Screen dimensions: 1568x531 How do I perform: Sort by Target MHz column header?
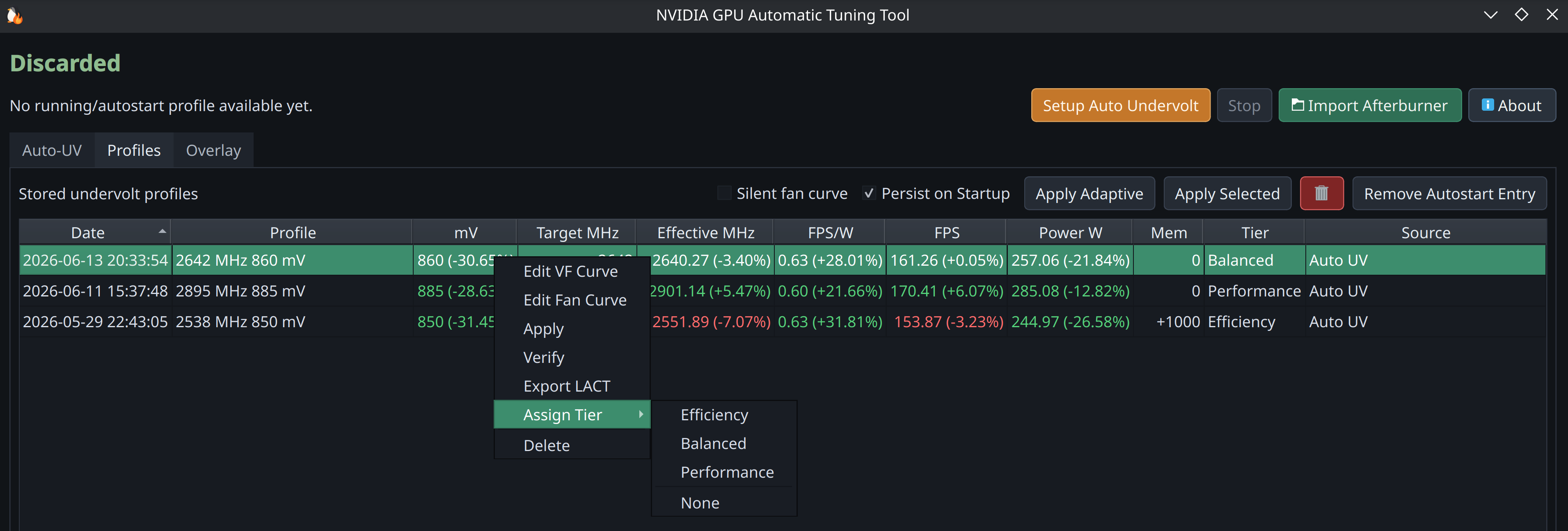tap(577, 232)
